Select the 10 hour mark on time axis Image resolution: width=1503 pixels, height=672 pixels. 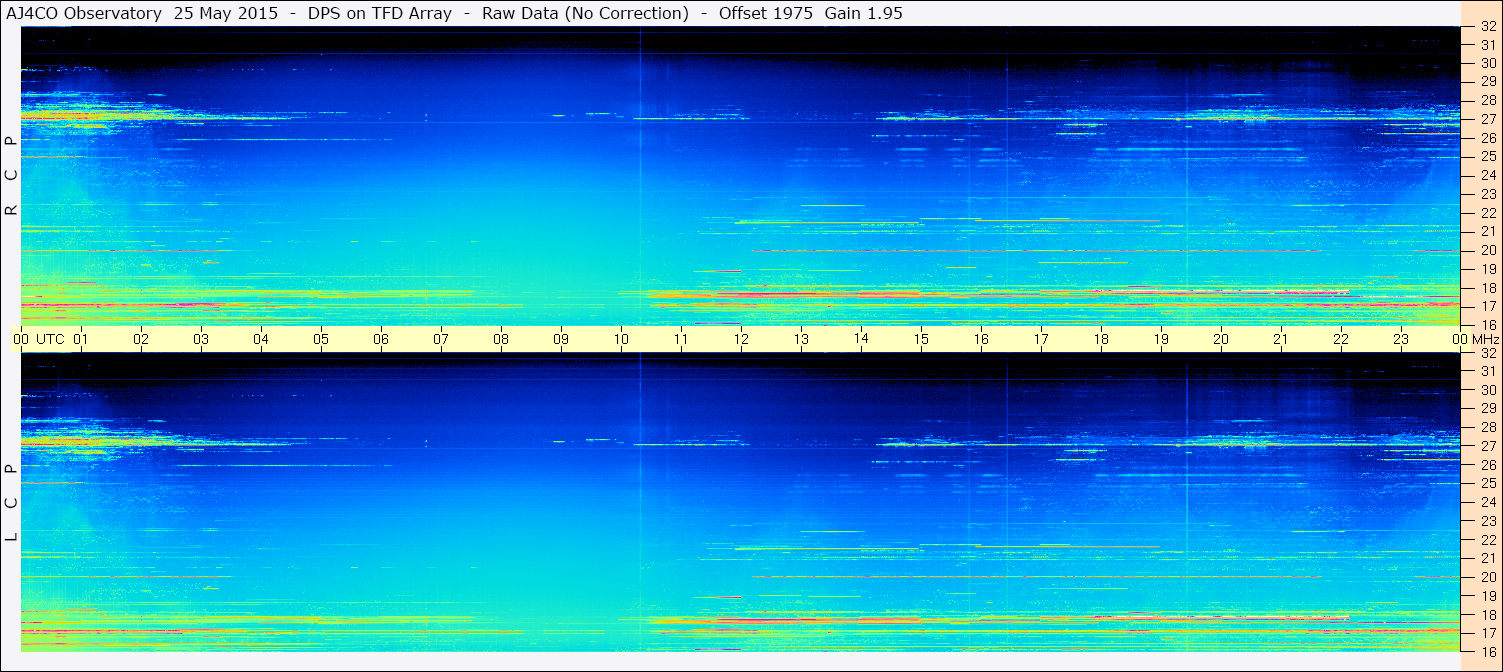tap(621, 339)
